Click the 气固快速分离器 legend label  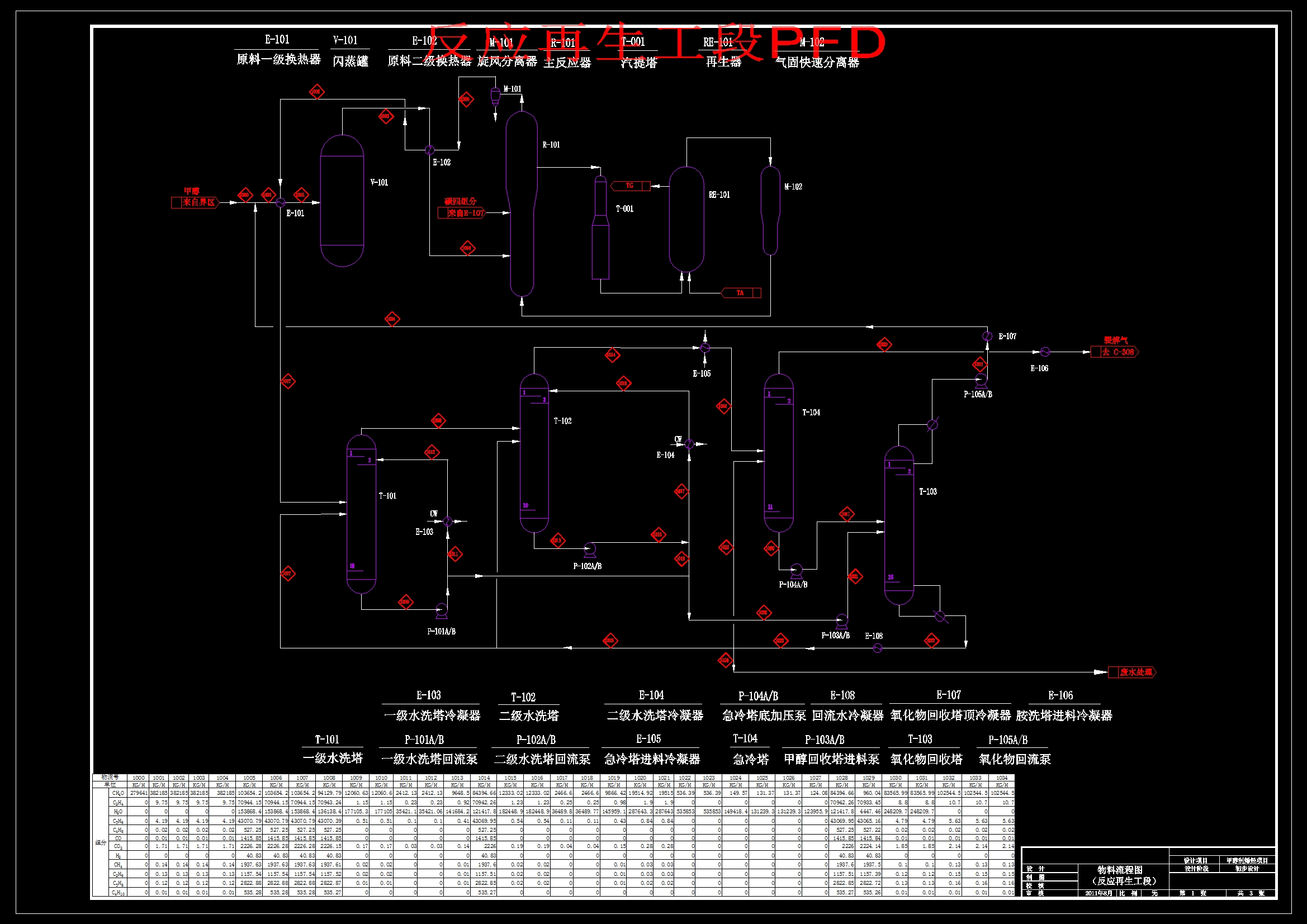point(817,63)
